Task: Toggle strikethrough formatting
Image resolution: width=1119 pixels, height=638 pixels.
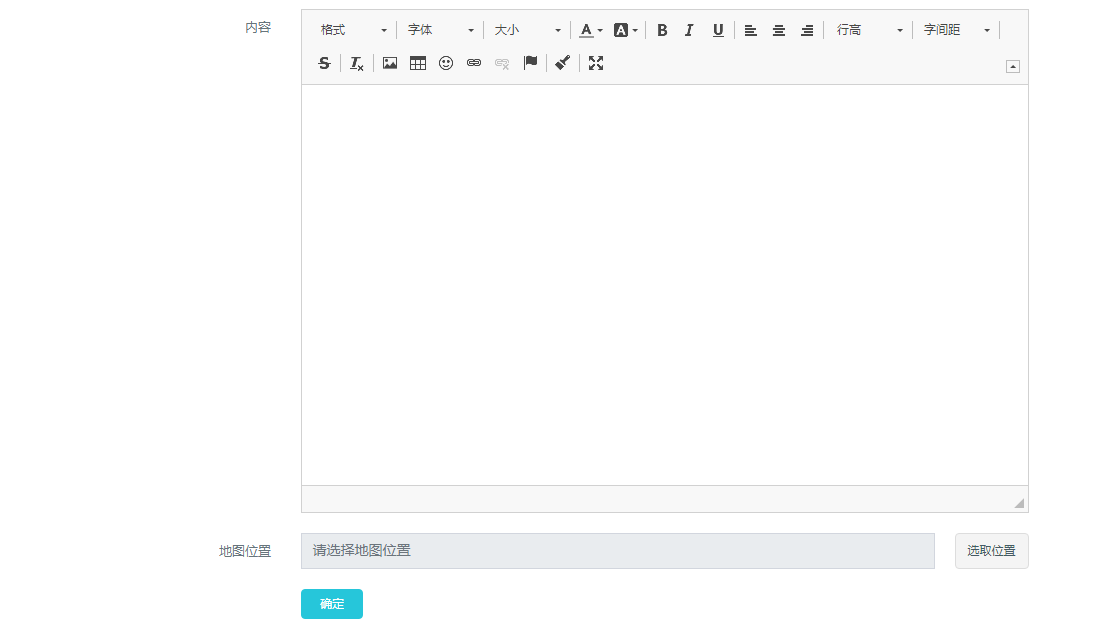Action: tap(324, 63)
